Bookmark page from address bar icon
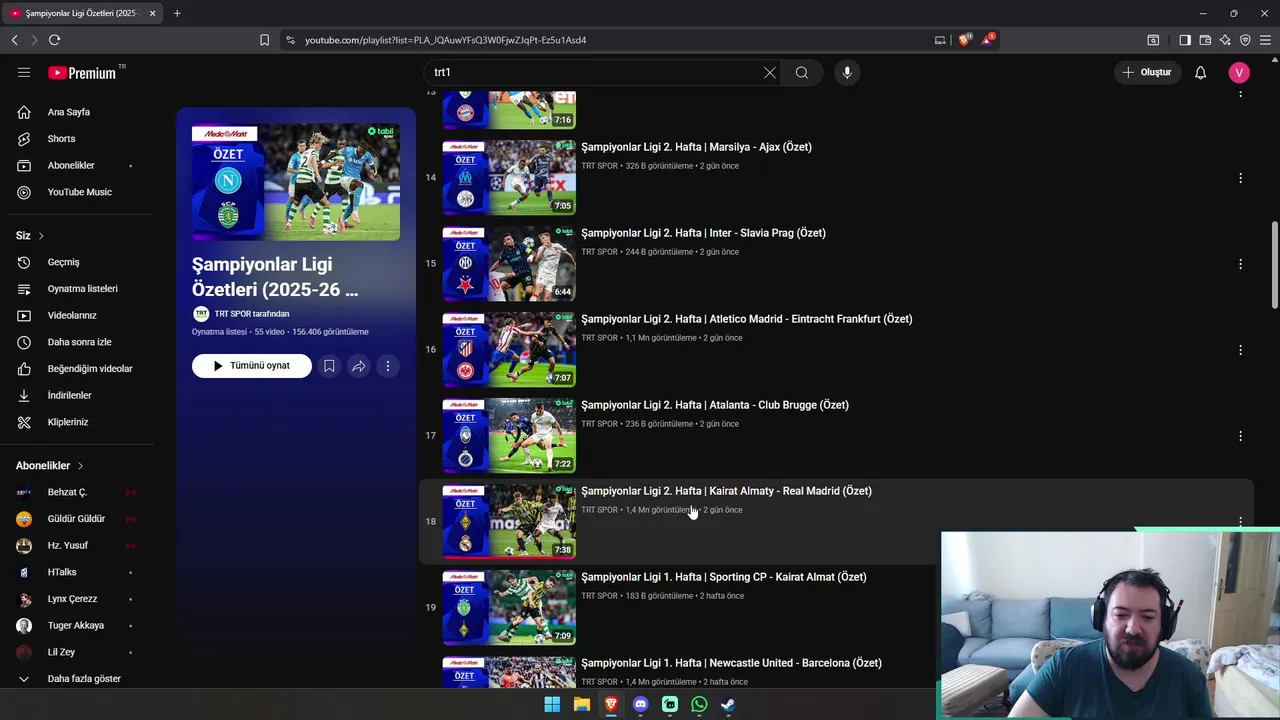This screenshot has width=1280, height=720. (264, 40)
